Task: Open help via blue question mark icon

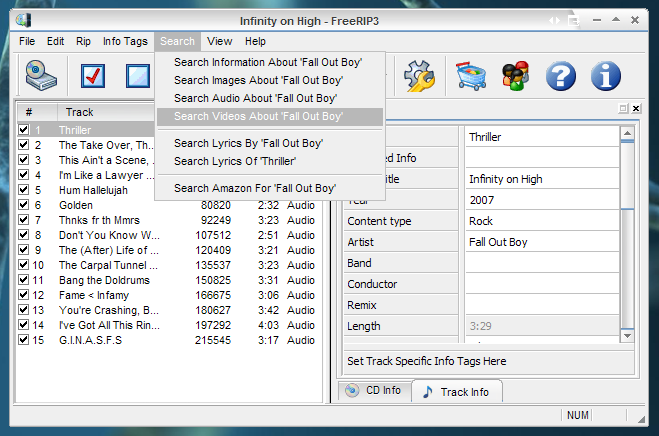Action: [561, 76]
